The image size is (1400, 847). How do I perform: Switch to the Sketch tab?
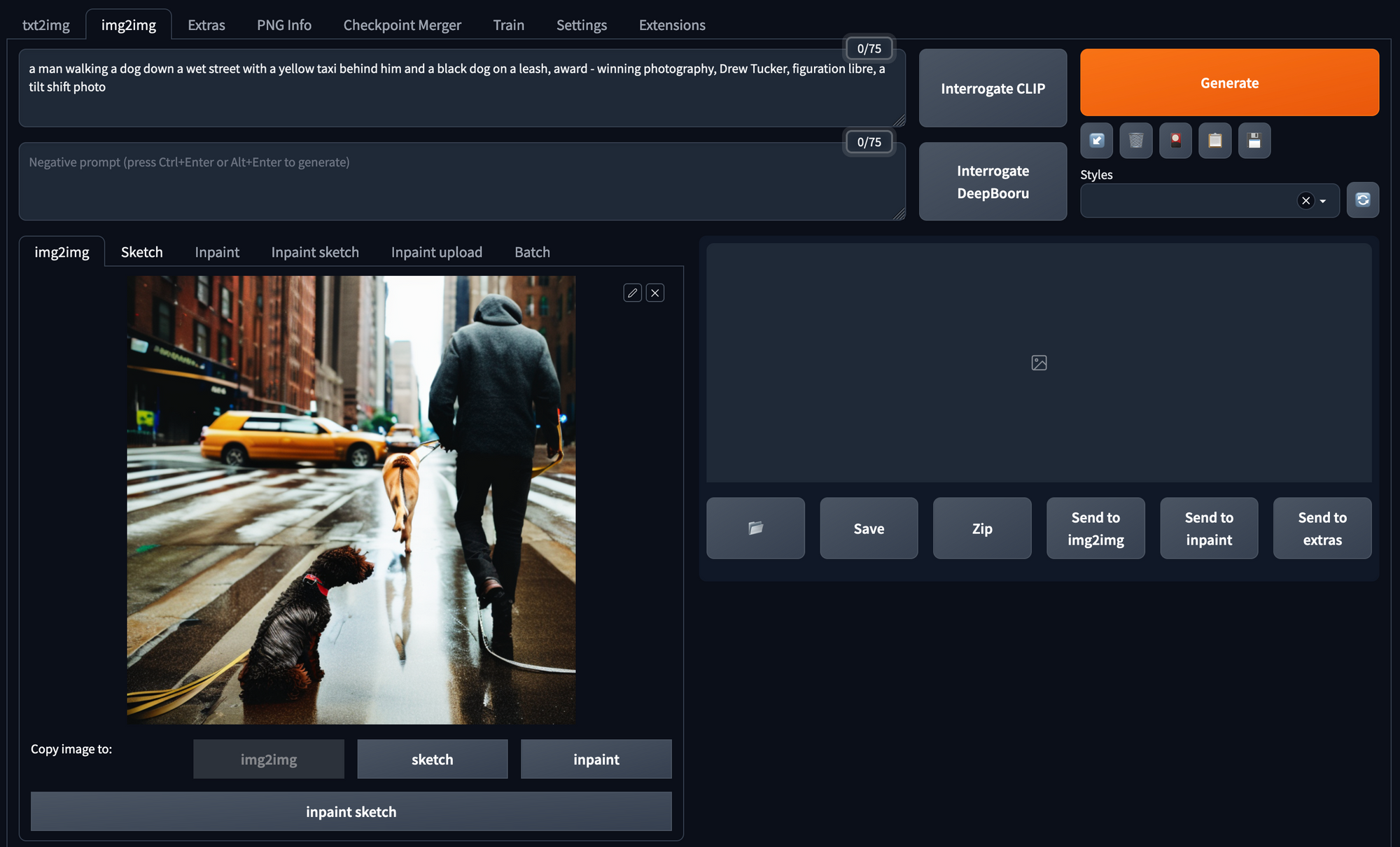click(x=141, y=251)
